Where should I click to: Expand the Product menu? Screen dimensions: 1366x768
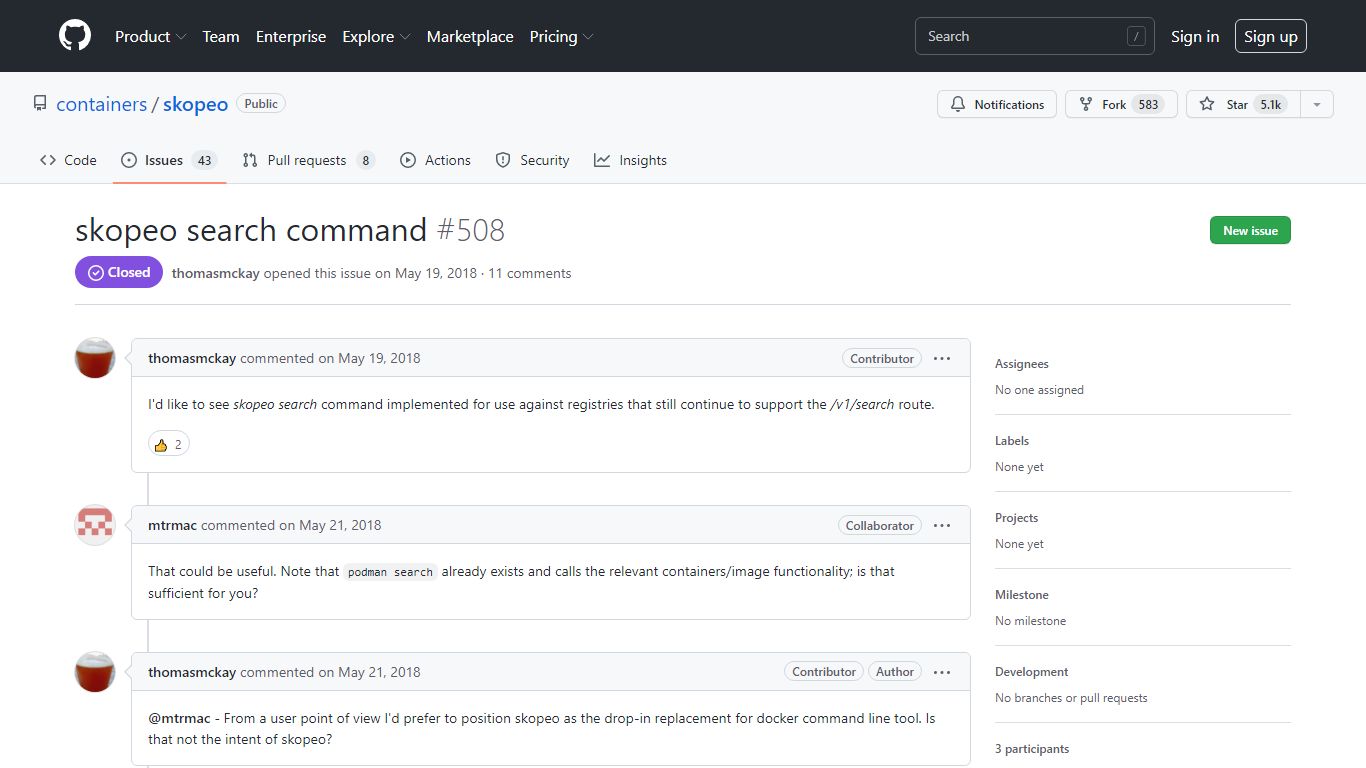(150, 36)
